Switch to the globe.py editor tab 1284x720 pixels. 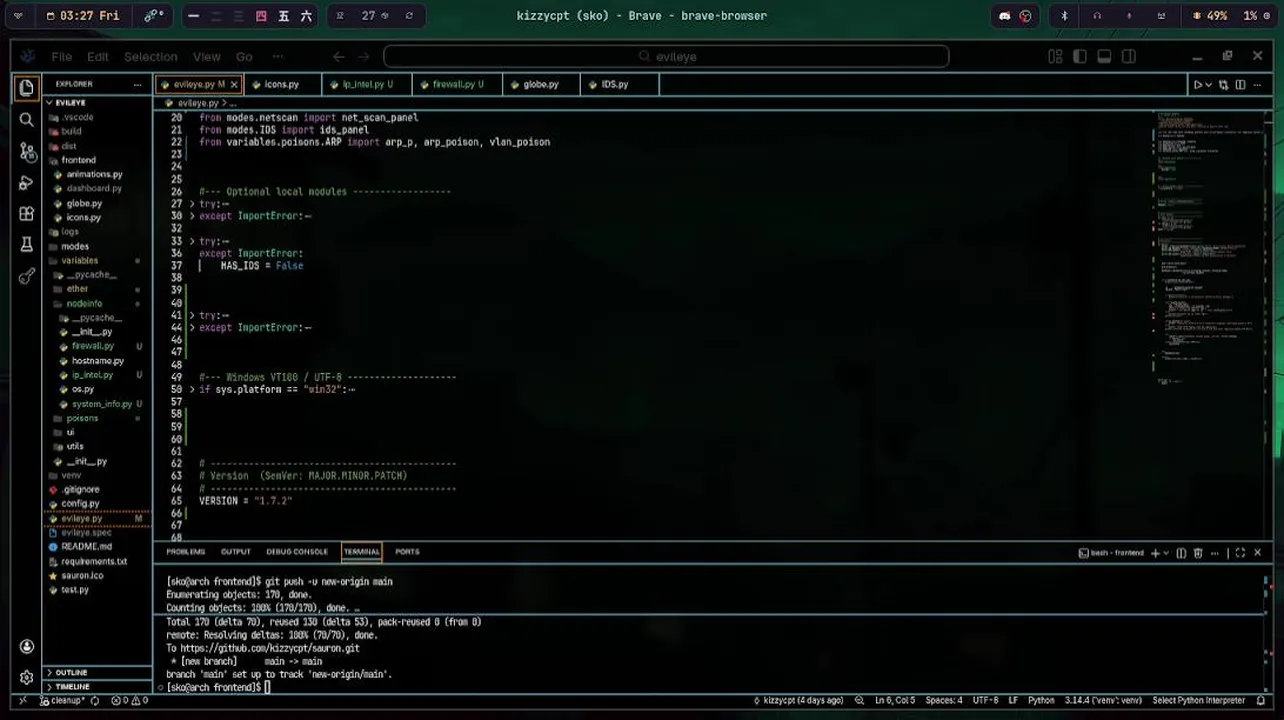point(540,85)
